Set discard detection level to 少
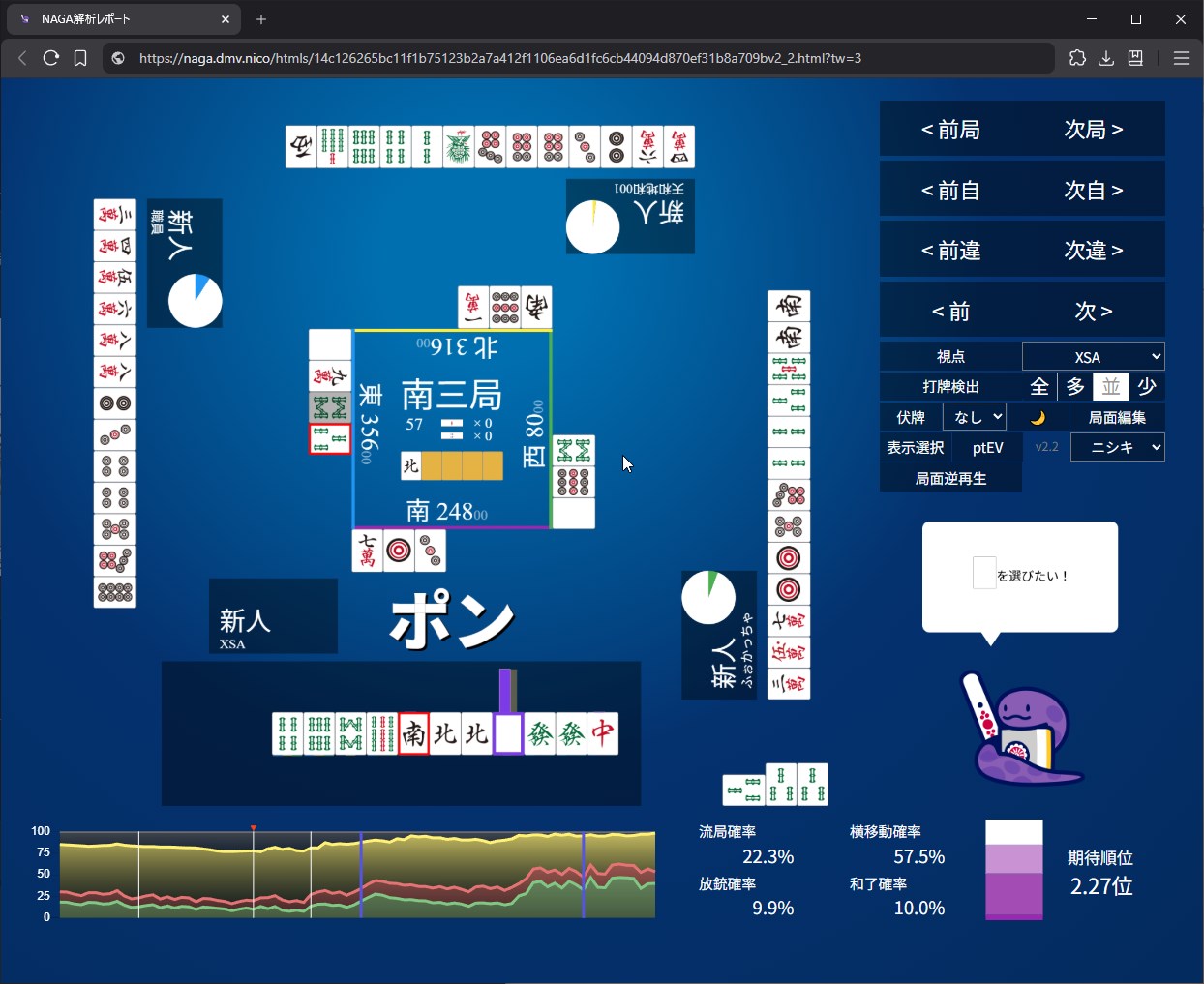The width and height of the screenshot is (1204, 984). [x=1147, y=387]
